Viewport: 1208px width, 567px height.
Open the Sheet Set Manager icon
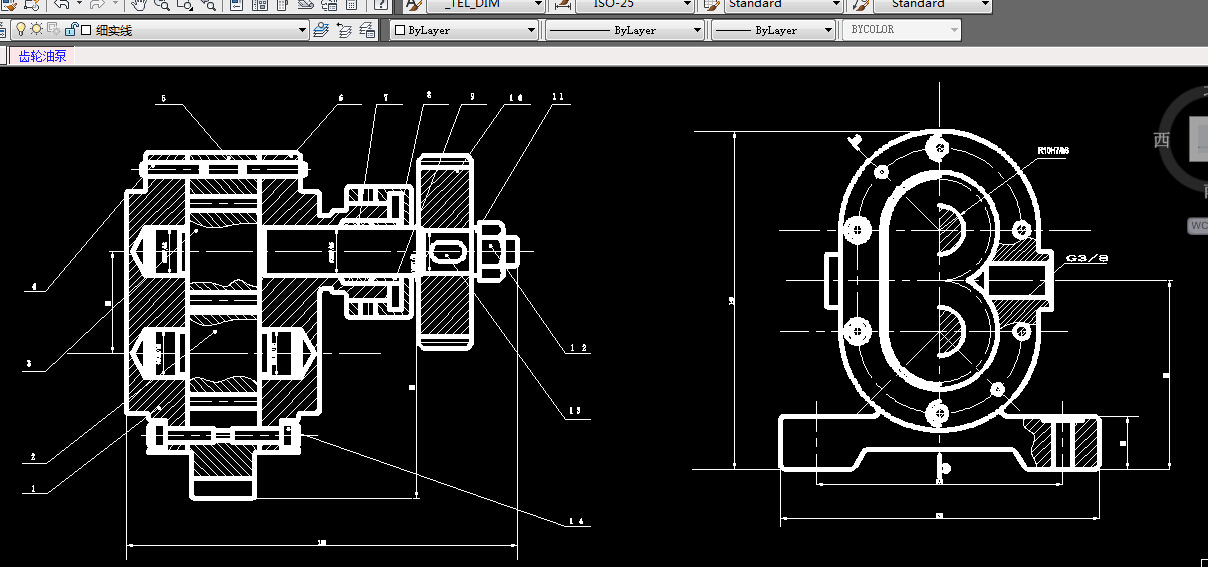(x=306, y=5)
